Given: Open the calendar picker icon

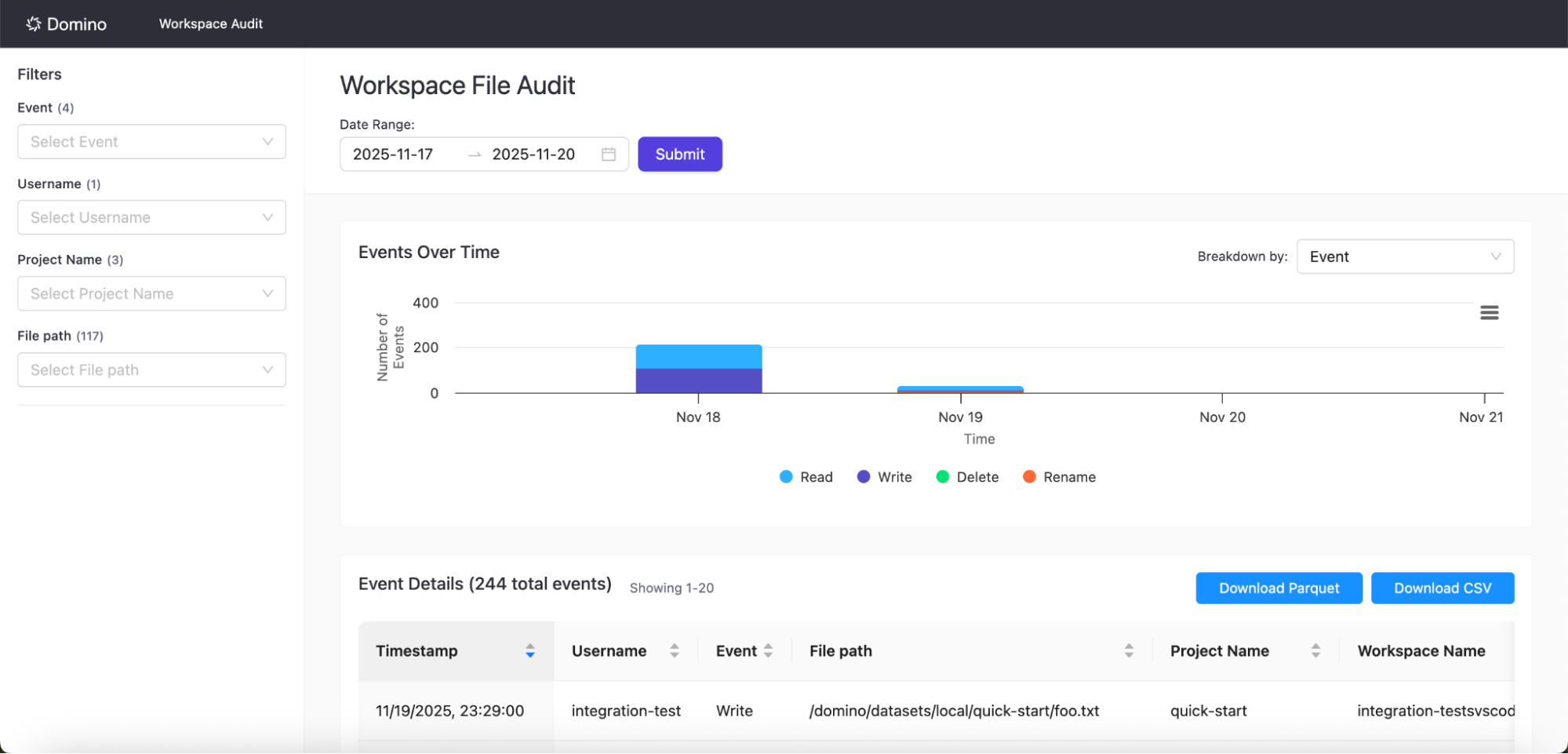Looking at the screenshot, I should (609, 154).
